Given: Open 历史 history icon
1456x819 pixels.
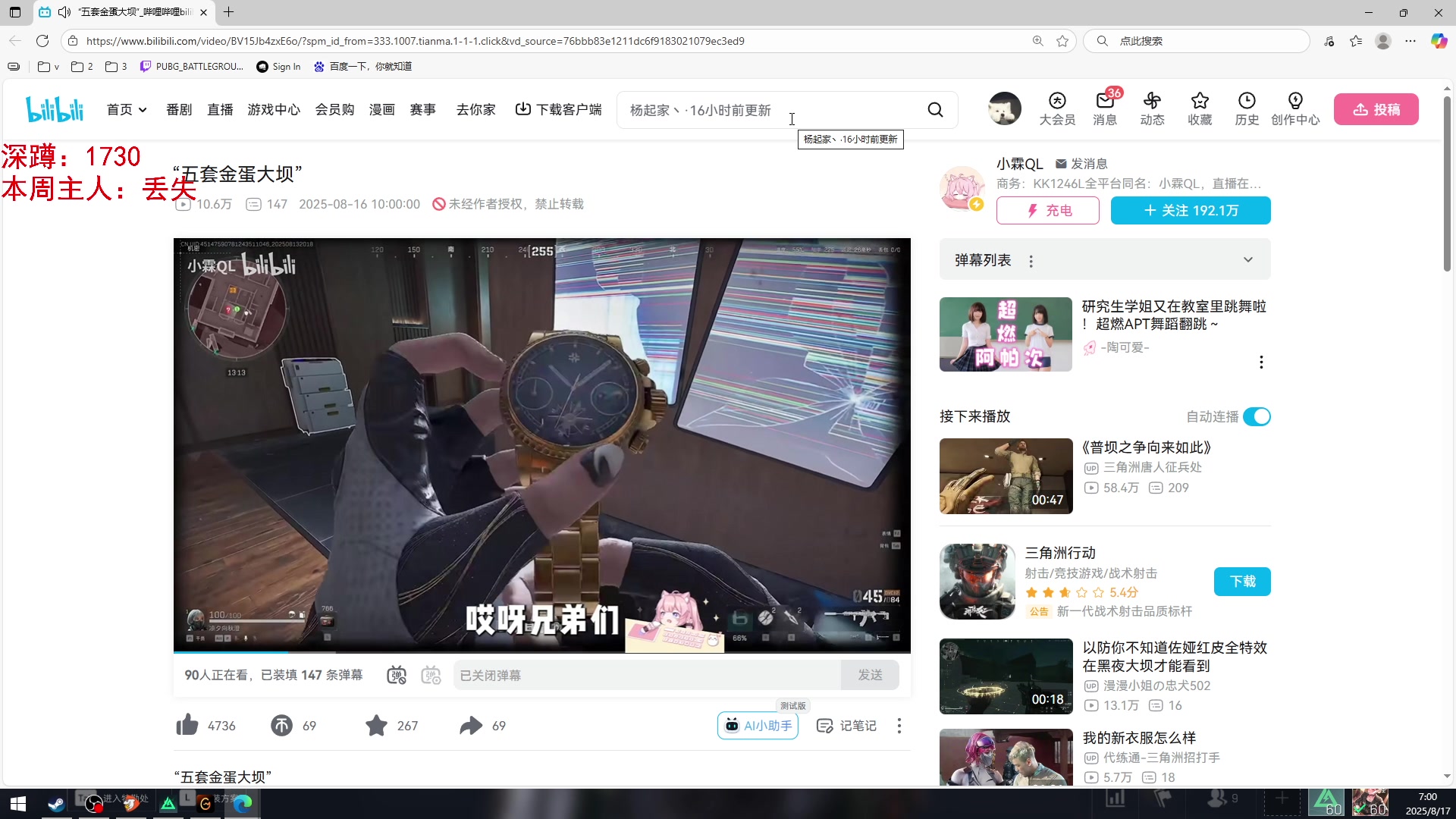Looking at the screenshot, I should click(1247, 109).
